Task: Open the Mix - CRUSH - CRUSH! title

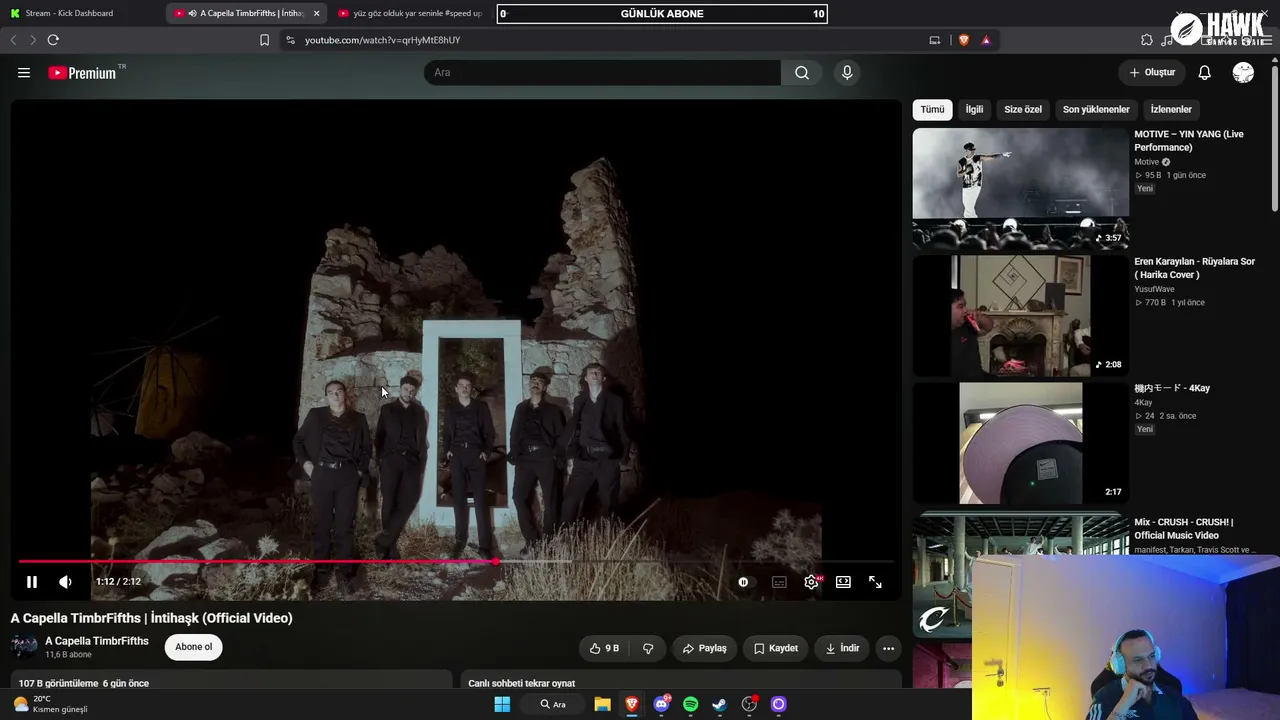Action: [1184, 529]
